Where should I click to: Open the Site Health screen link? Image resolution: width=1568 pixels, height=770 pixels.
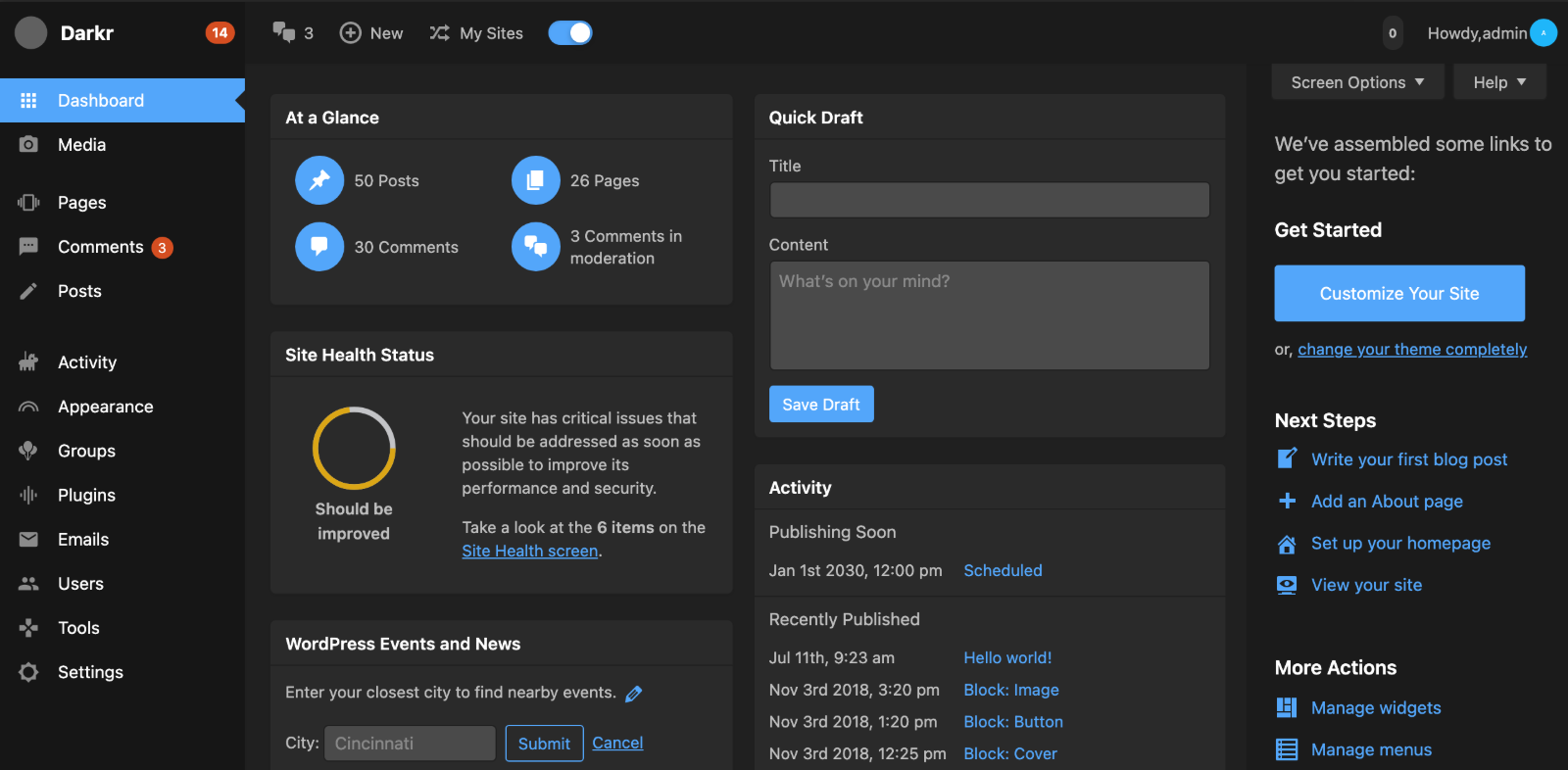(530, 551)
